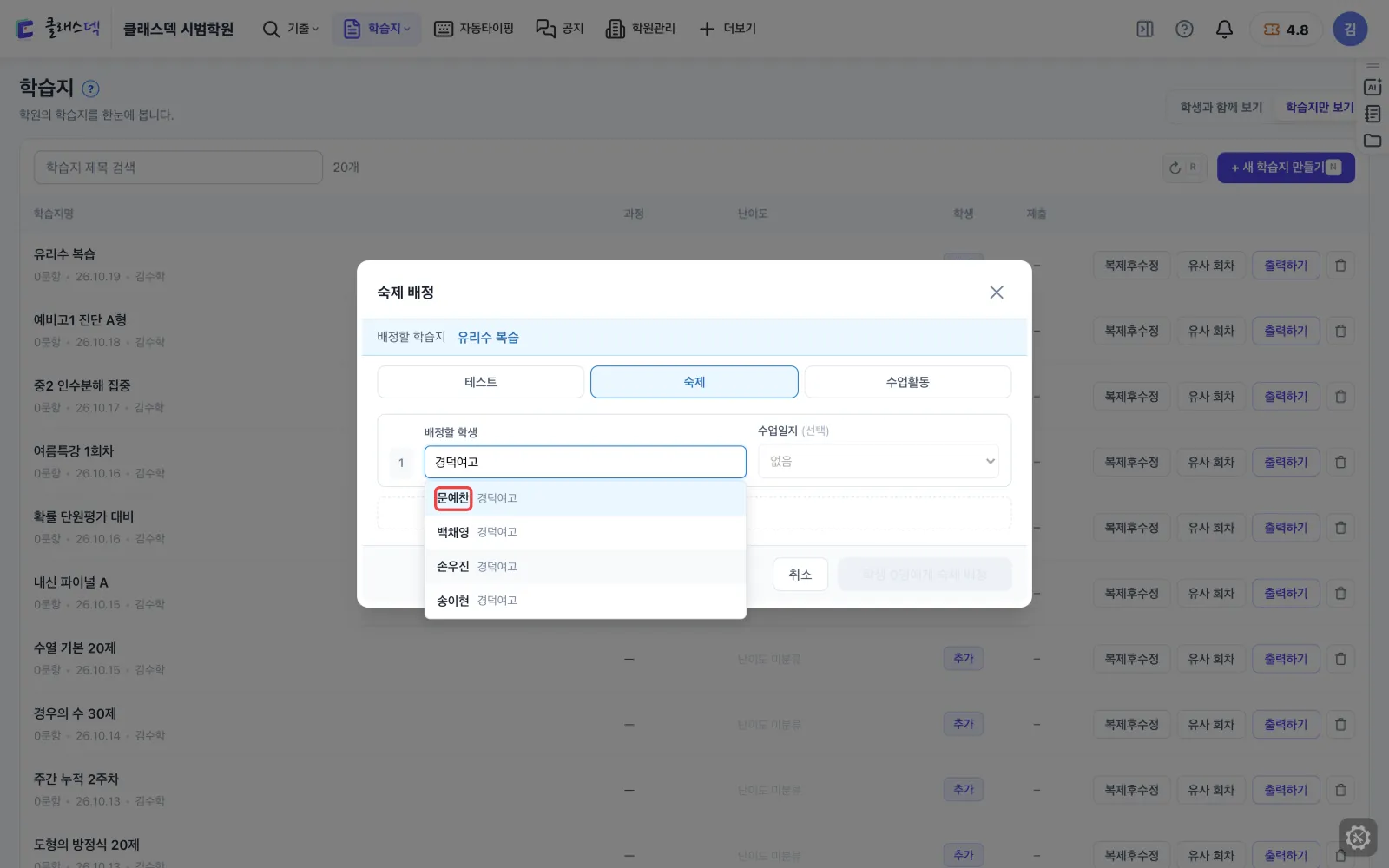Click 유사 회차 for 내신 파이널 A
1389x868 pixels.
click(x=1211, y=594)
